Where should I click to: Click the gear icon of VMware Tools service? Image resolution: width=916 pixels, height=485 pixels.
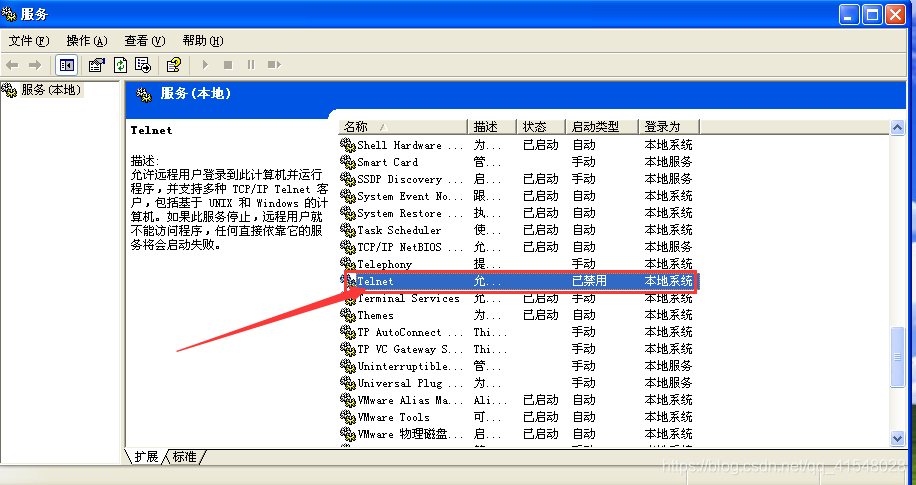click(348, 417)
